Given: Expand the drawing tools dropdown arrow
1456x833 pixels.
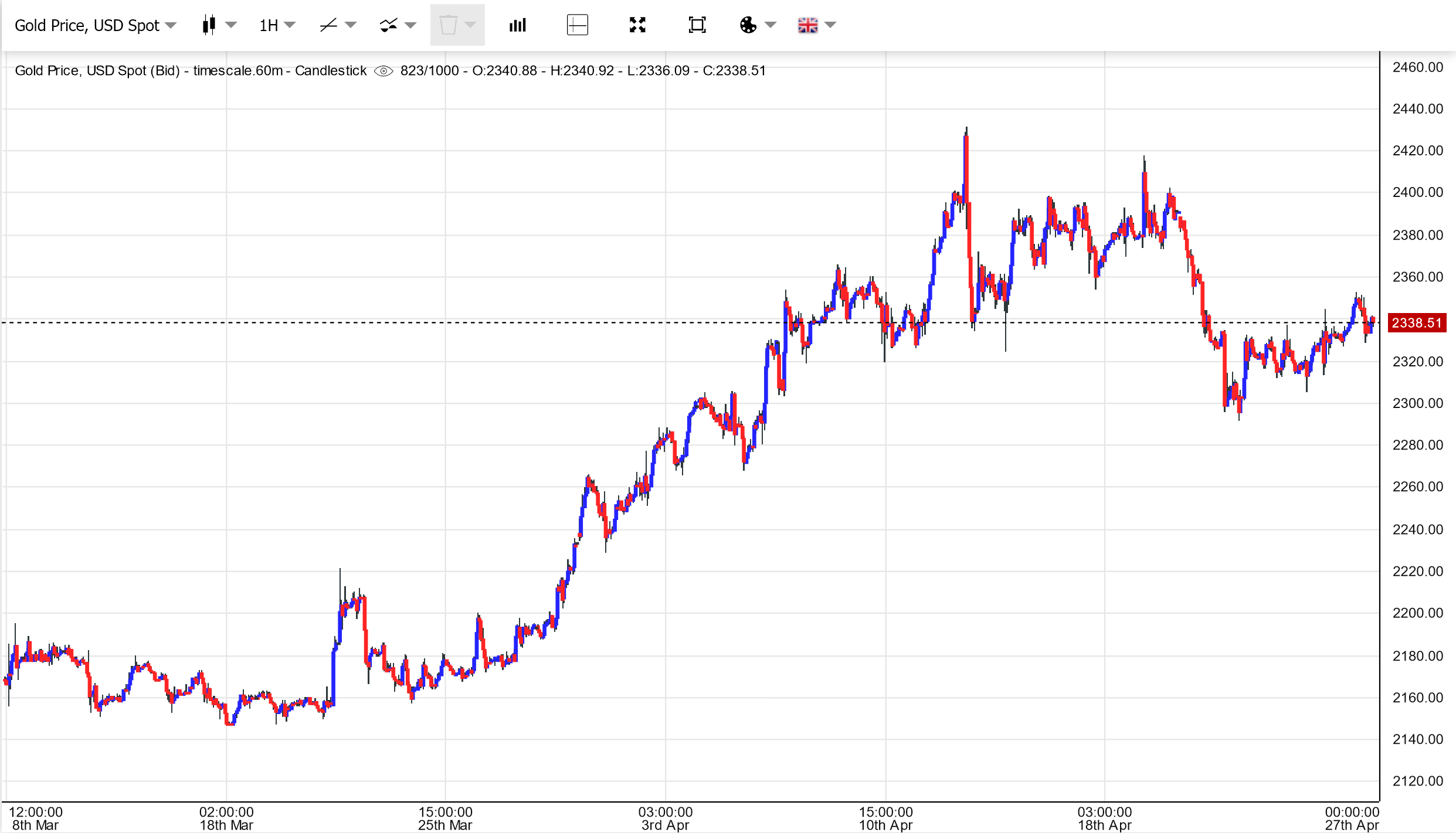Looking at the screenshot, I should tap(351, 25).
